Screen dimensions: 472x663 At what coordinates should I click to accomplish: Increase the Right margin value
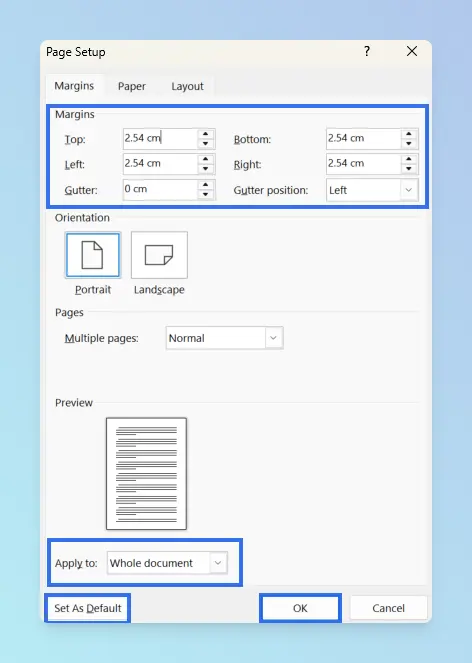tap(409, 159)
